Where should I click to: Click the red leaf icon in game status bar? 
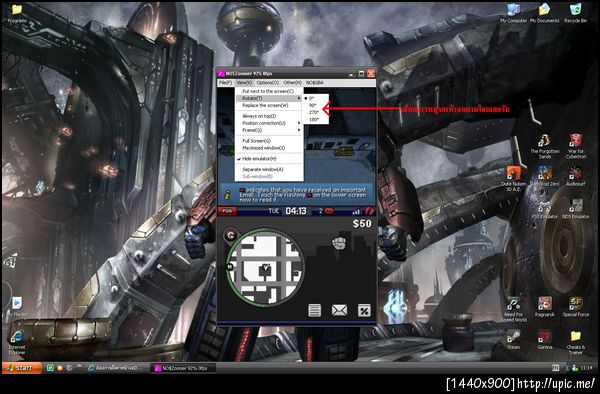369,211
